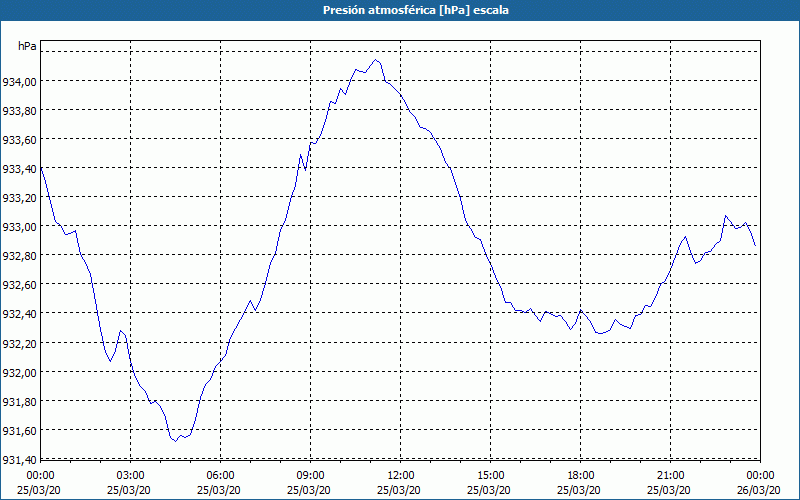Select the 931,80 y-axis label

(19, 401)
